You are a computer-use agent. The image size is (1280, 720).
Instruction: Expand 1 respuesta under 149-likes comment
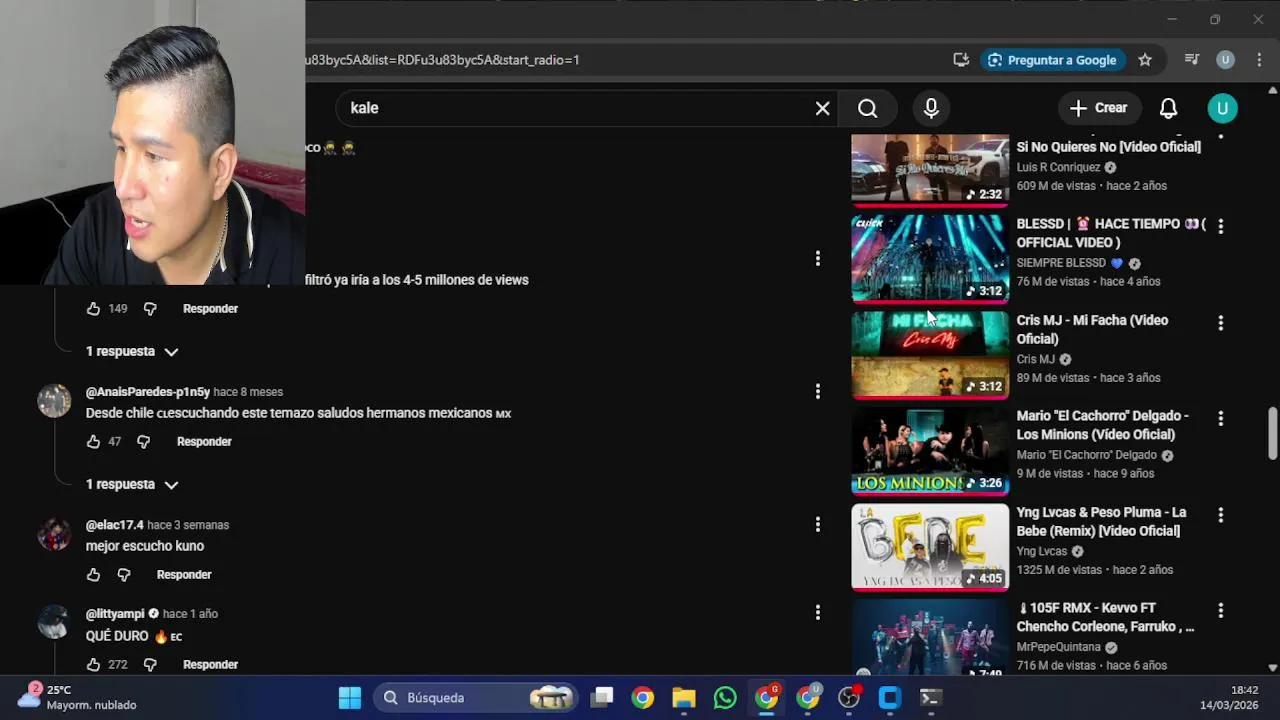pyautogui.click(x=132, y=352)
